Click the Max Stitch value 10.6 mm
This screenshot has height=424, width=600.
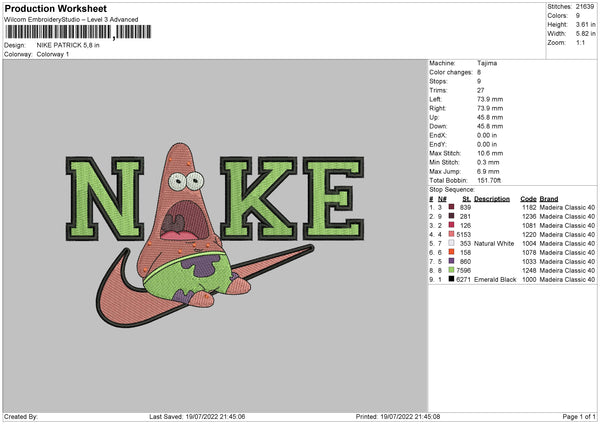pos(490,153)
